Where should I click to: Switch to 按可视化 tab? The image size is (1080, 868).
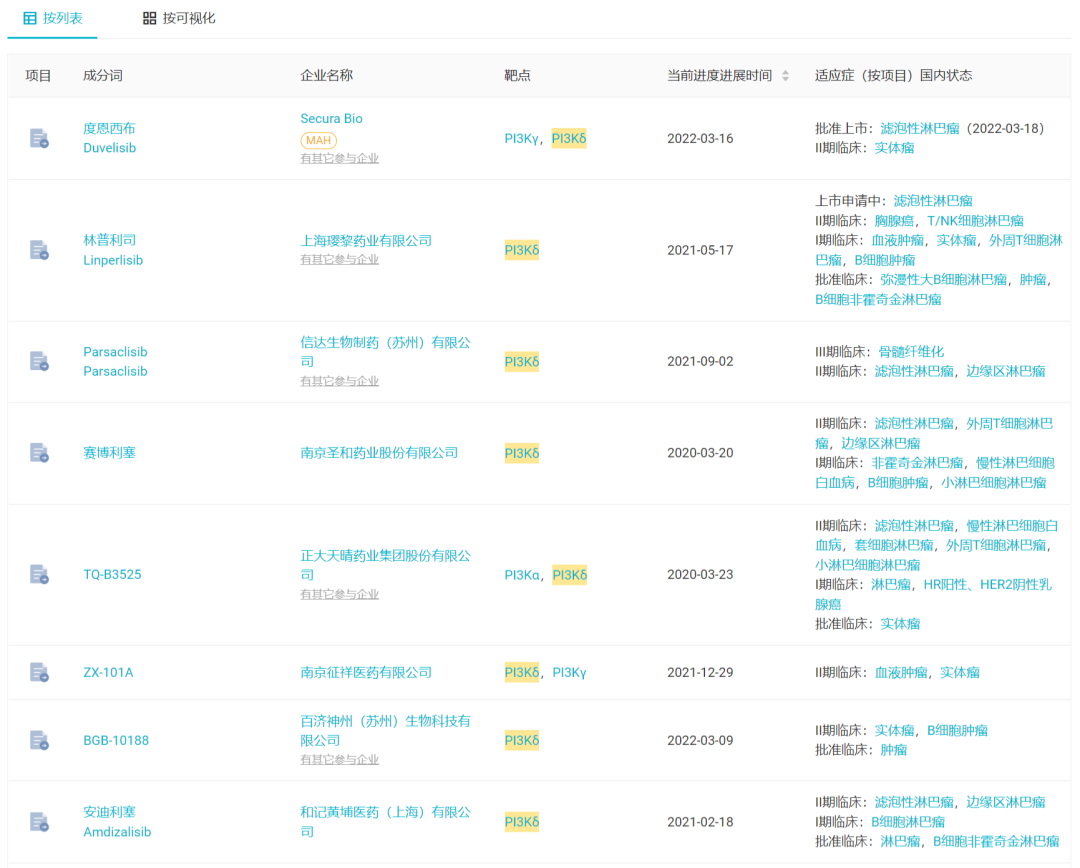[179, 18]
